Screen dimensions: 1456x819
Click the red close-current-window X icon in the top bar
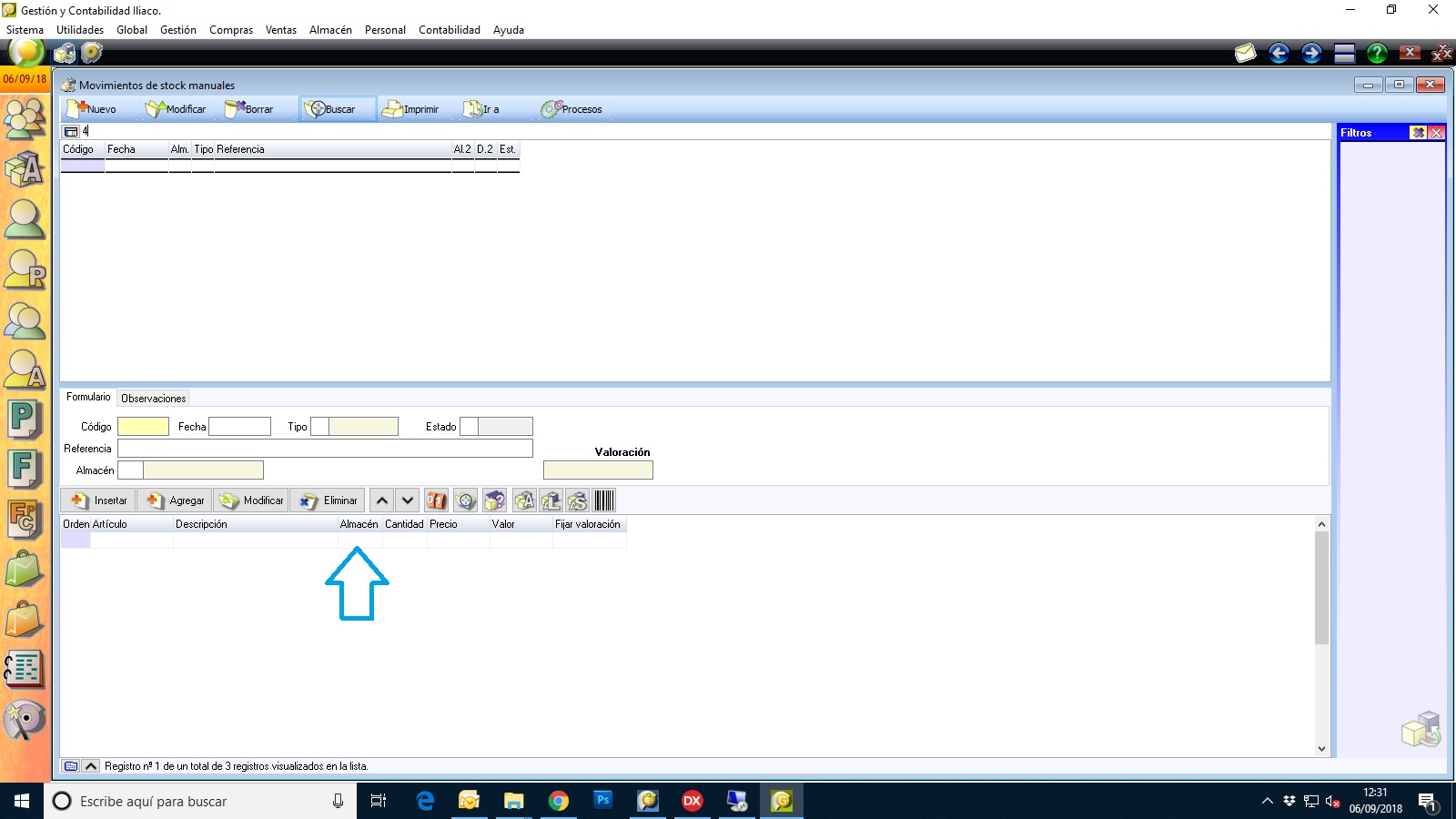[x=1410, y=53]
